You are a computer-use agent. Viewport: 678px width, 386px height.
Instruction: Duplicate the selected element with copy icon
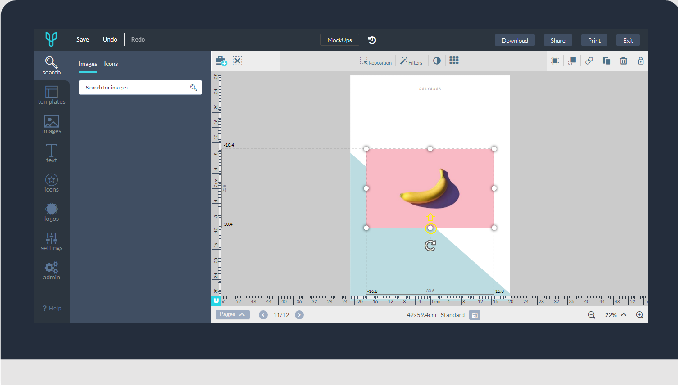click(606, 61)
